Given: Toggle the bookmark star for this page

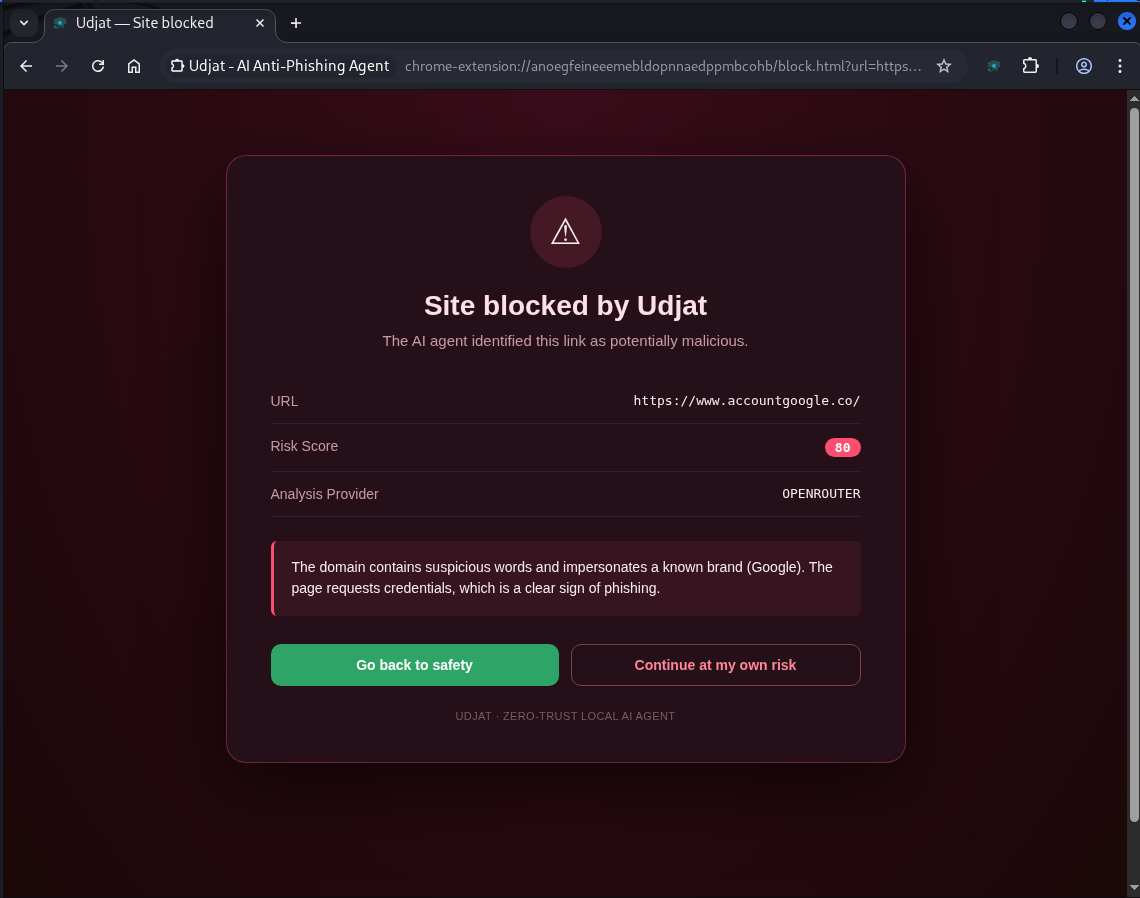Looking at the screenshot, I should click(x=944, y=66).
